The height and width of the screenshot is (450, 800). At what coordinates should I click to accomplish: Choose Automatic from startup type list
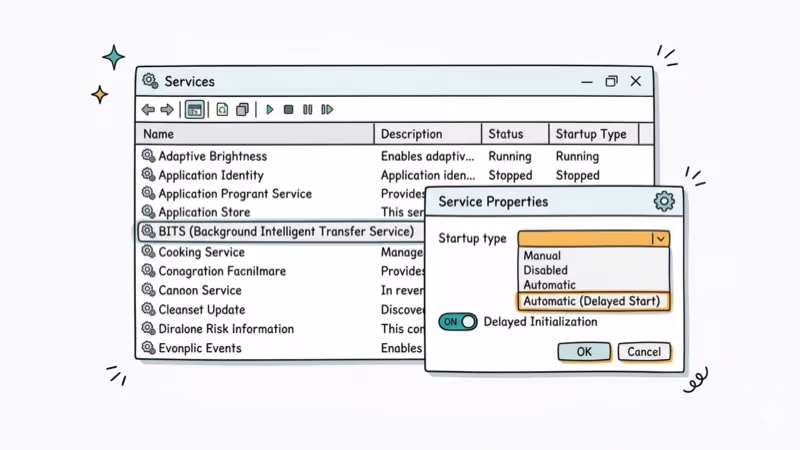coord(593,285)
